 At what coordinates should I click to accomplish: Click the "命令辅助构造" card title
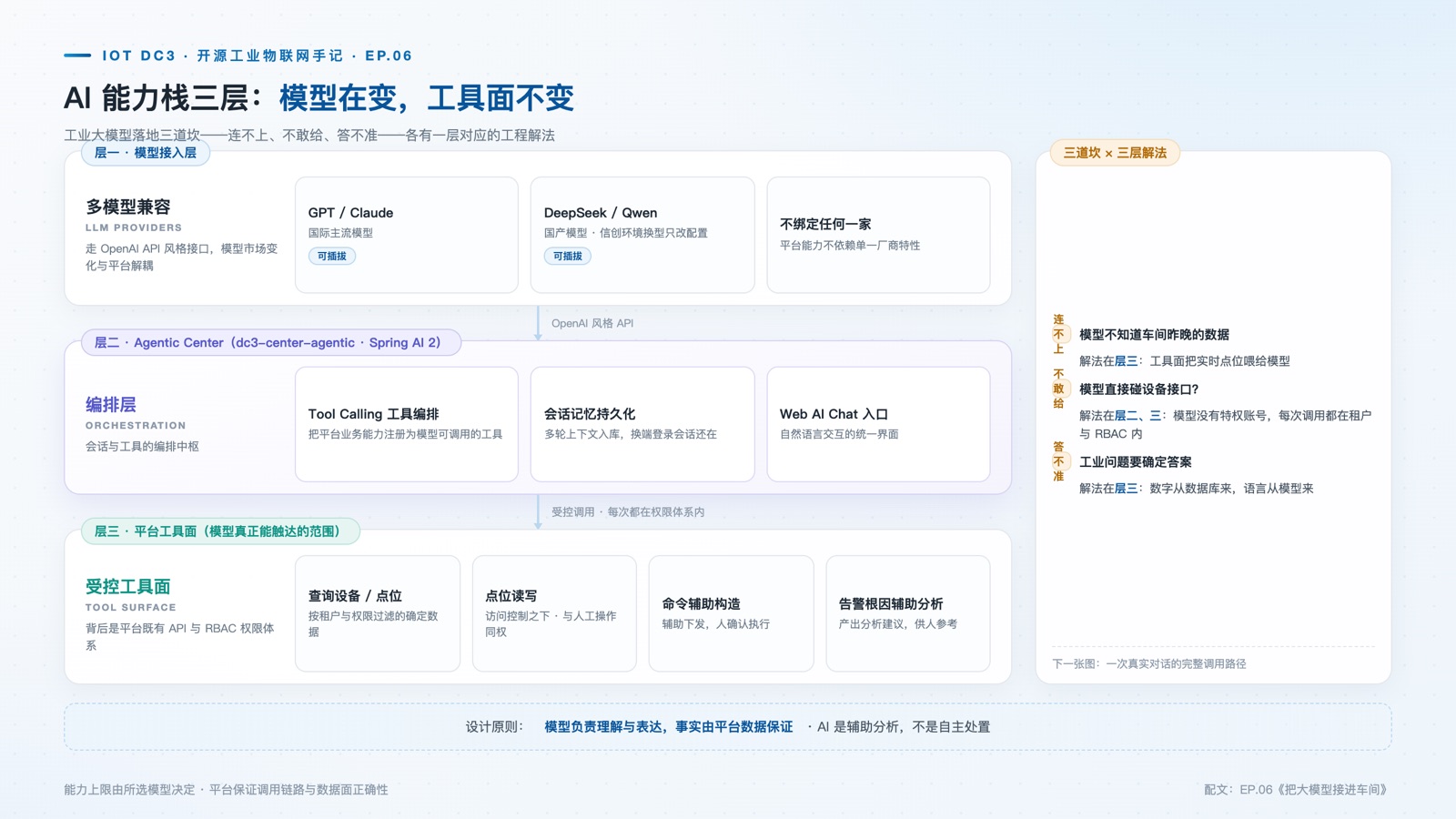click(x=701, y=604)
